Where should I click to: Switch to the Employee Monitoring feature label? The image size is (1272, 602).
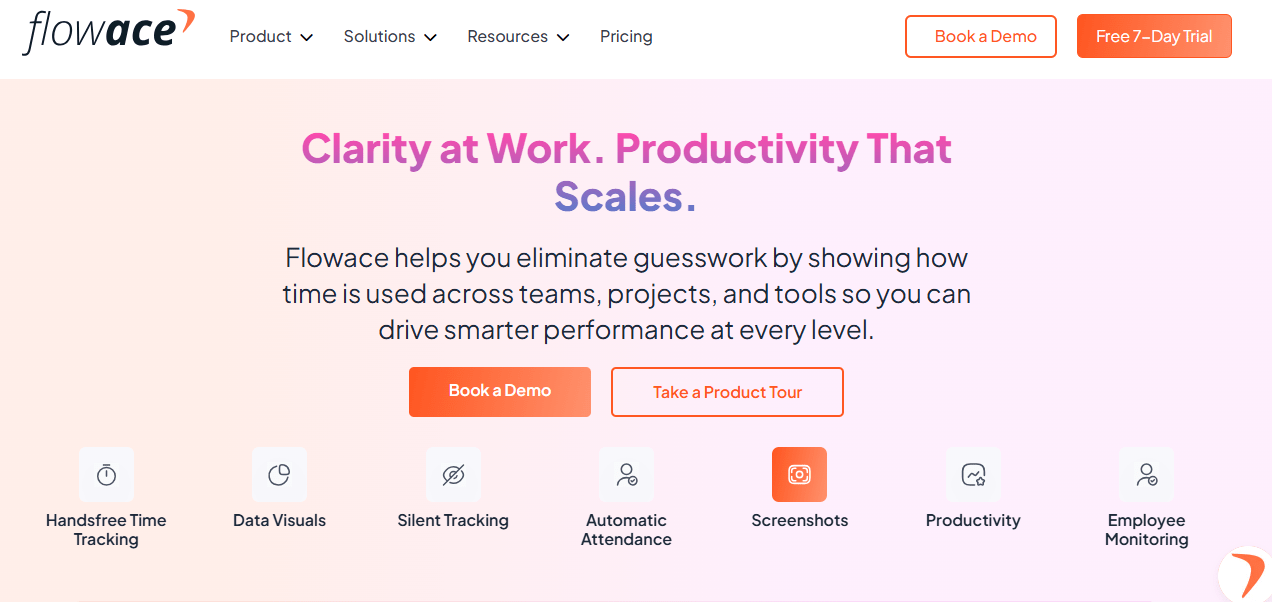point(1146,530)
